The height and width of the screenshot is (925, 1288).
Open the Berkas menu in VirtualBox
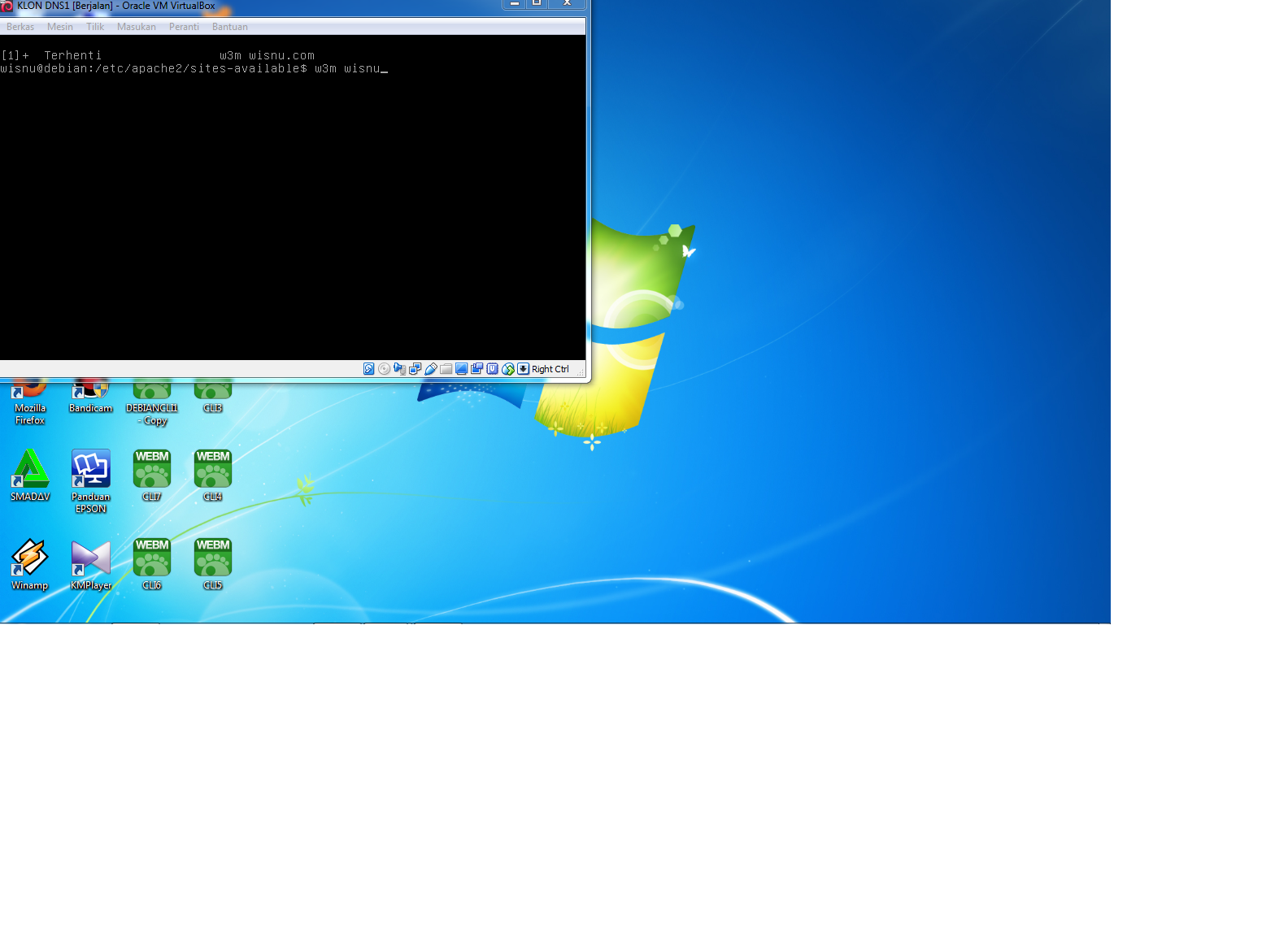pyautogui.click(x=20, y=27)
